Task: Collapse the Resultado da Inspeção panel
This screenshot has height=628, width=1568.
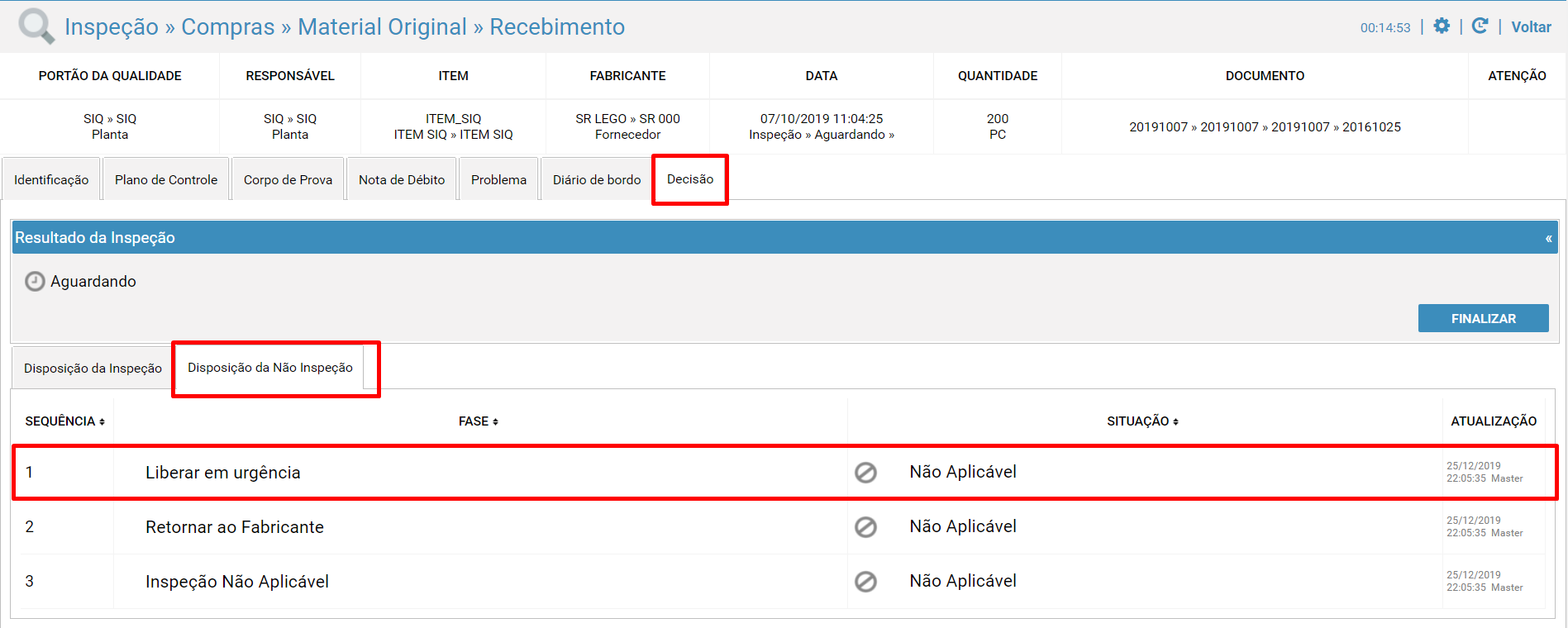Action: [1548, 238]
